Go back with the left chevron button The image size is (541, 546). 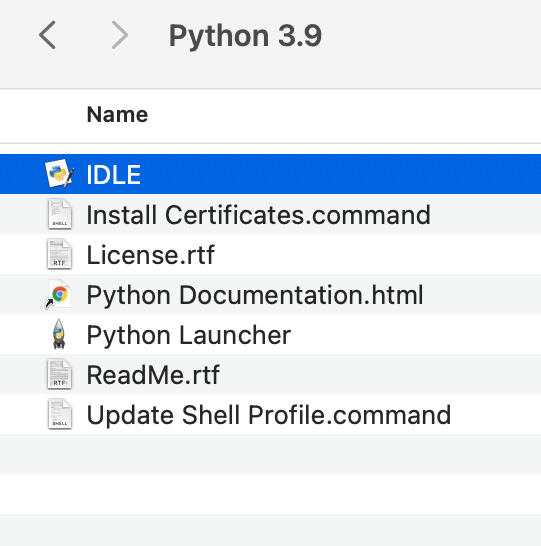point(47,35)
